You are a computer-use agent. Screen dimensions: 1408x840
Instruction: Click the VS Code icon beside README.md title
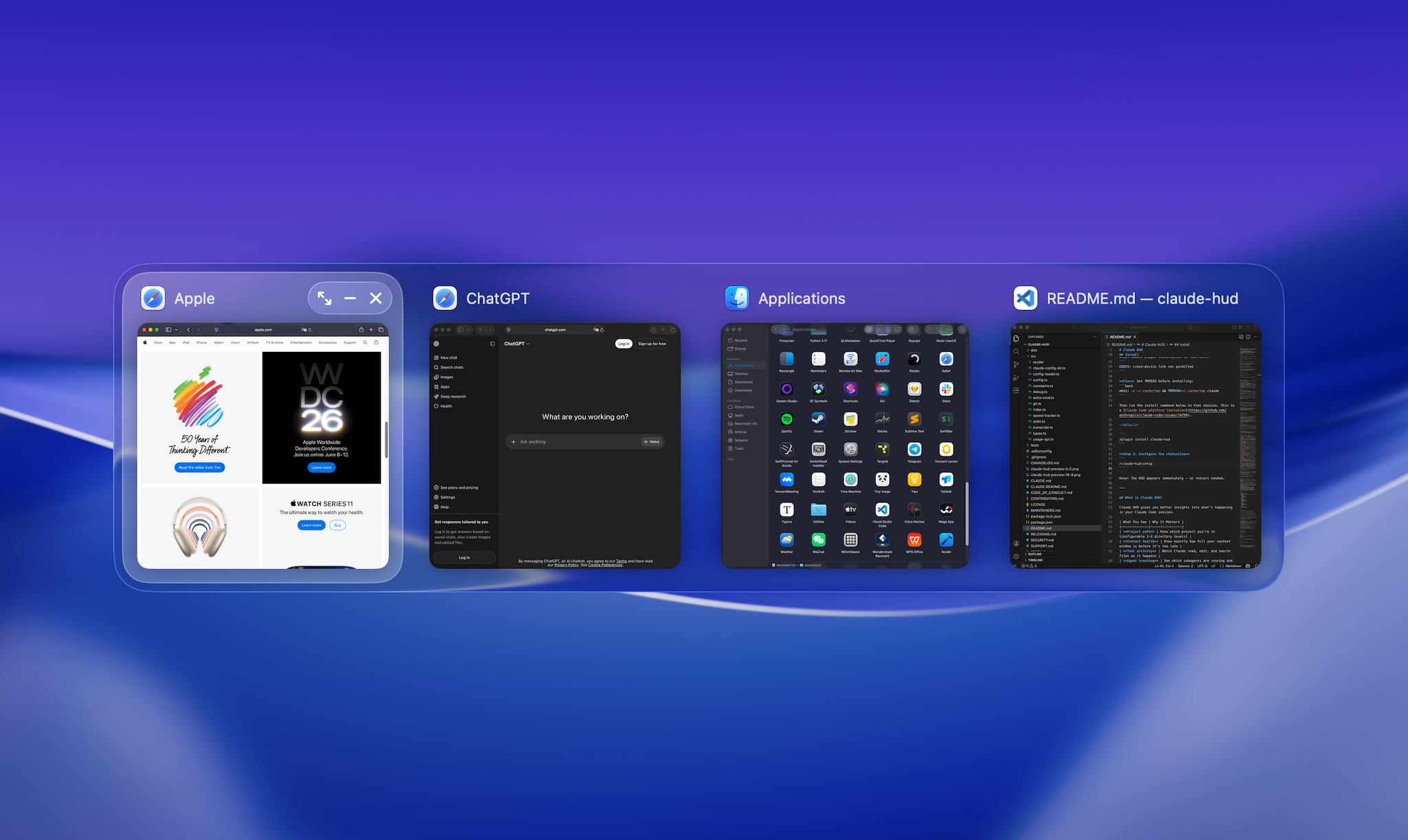[1026, 298]
